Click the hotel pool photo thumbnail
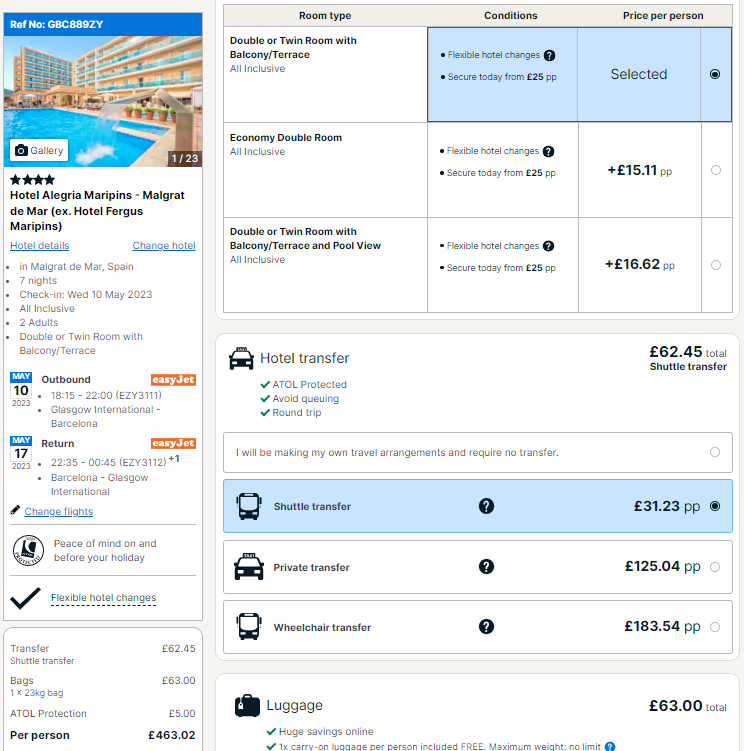Screen dimensions: 744x751 point(103,102)
